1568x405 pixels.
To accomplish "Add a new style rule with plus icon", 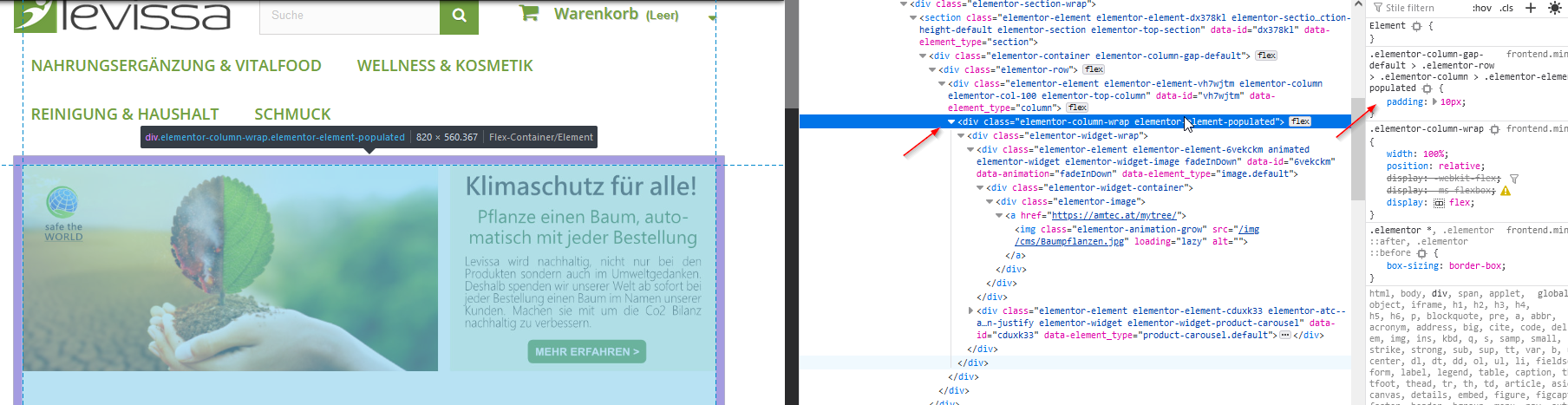I will pos(1531,8).
